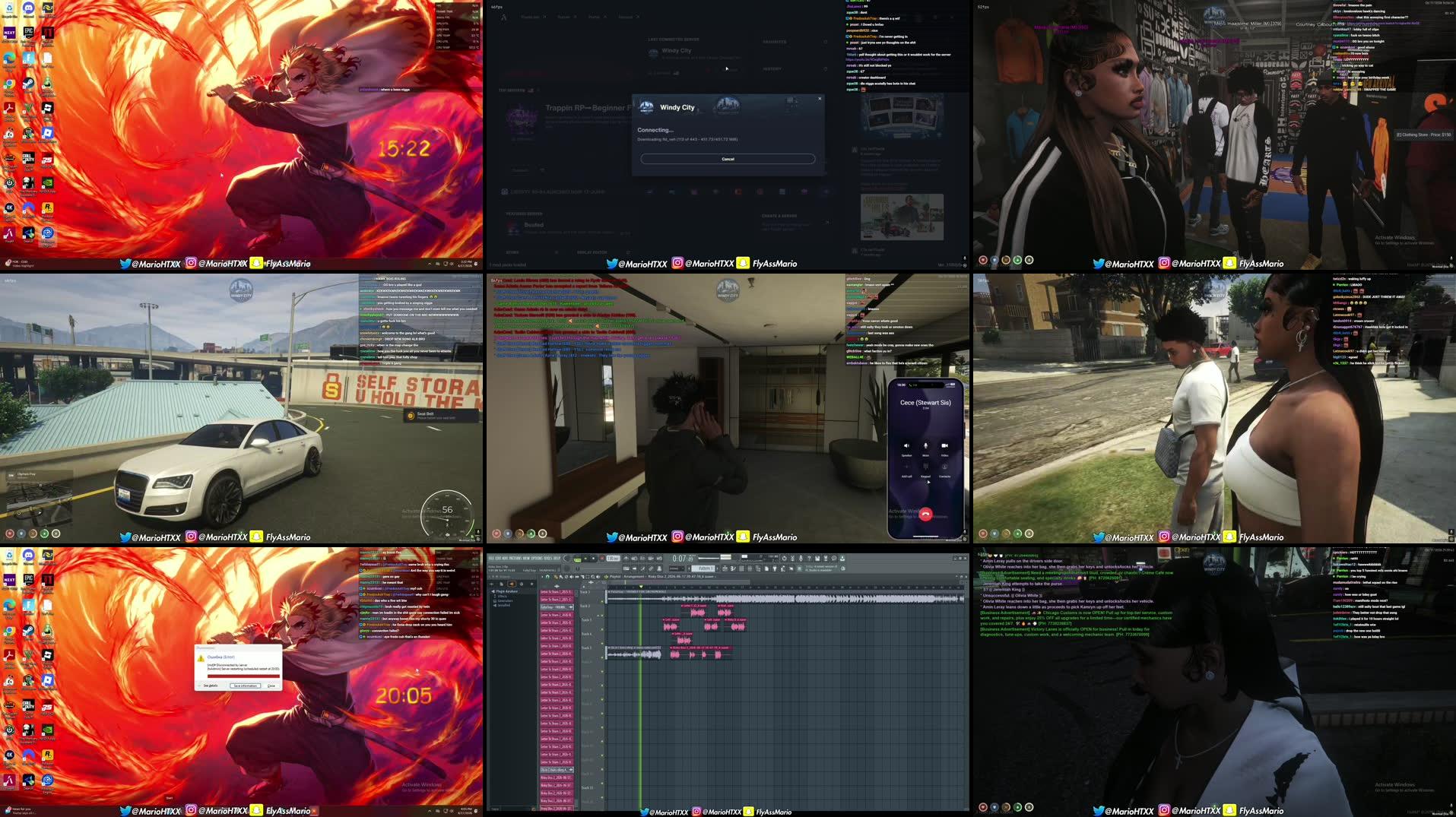Viewport: 1456px width, 817px height.
Task: Toggle Mute on the Cece phone call
Action: pyautogui.click(x=926, y=445)
